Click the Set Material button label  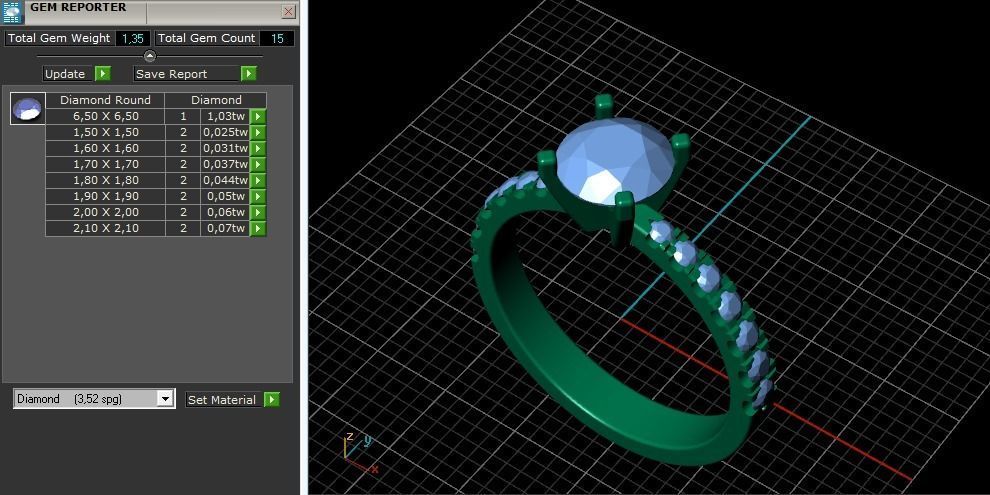click(224, 400)
